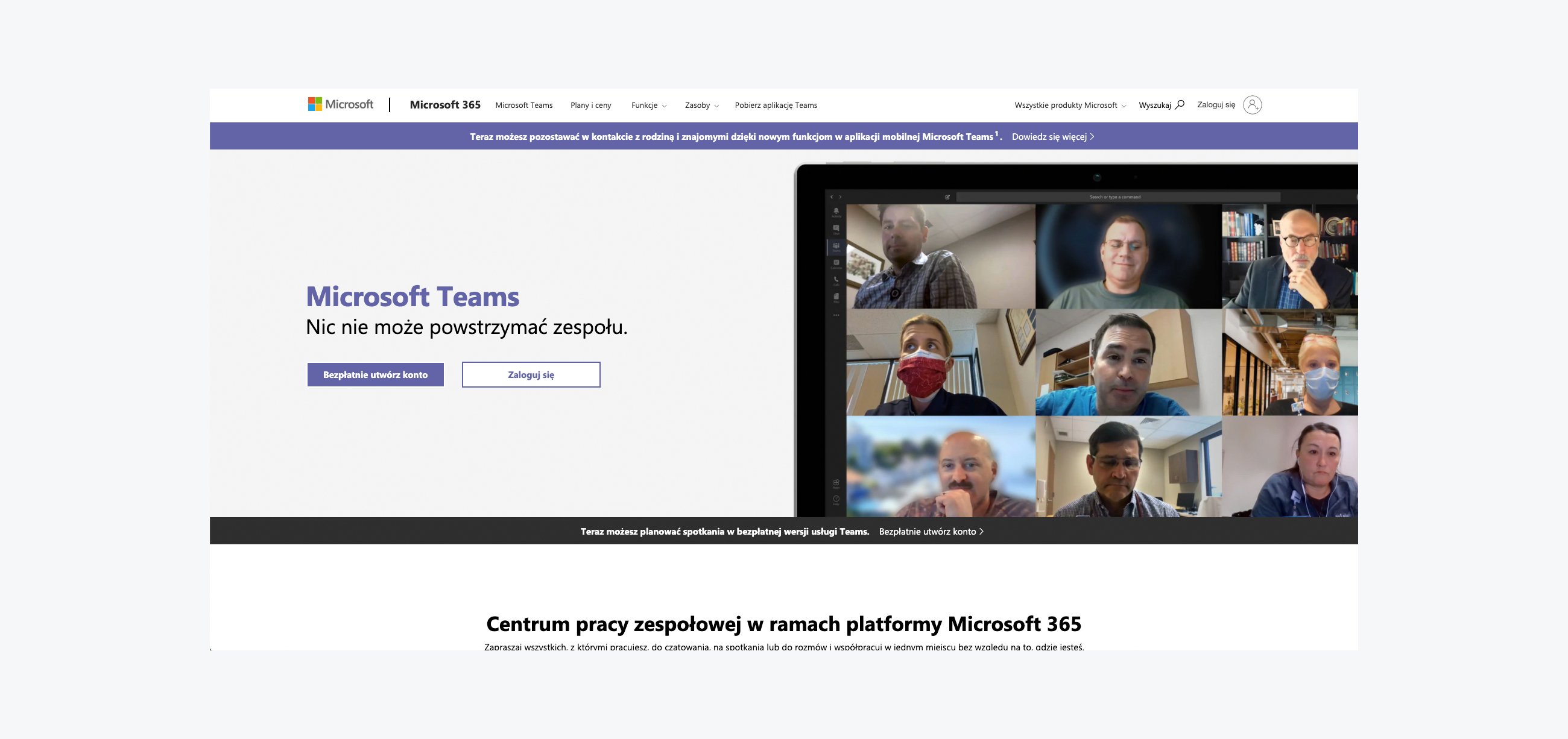1568x739 pixels.
Task: Click the three-dots more icon in Teams sidebar
Action: tap(836, 315)
